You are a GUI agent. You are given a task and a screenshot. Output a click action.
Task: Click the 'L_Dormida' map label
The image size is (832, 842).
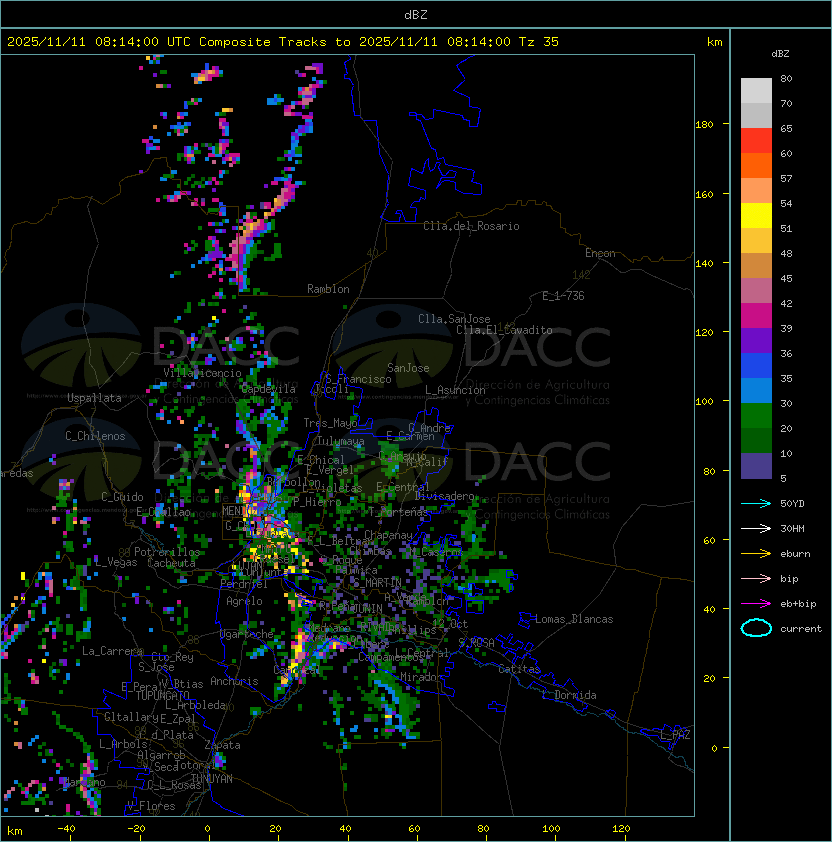(569, 695)
